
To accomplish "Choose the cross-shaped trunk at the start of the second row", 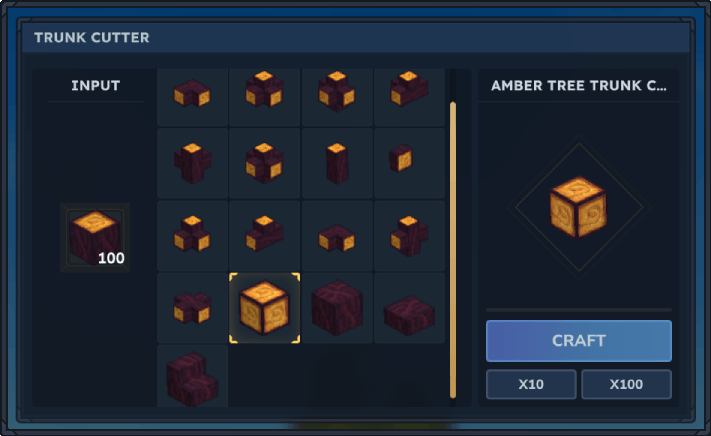I will coord(192,163).
